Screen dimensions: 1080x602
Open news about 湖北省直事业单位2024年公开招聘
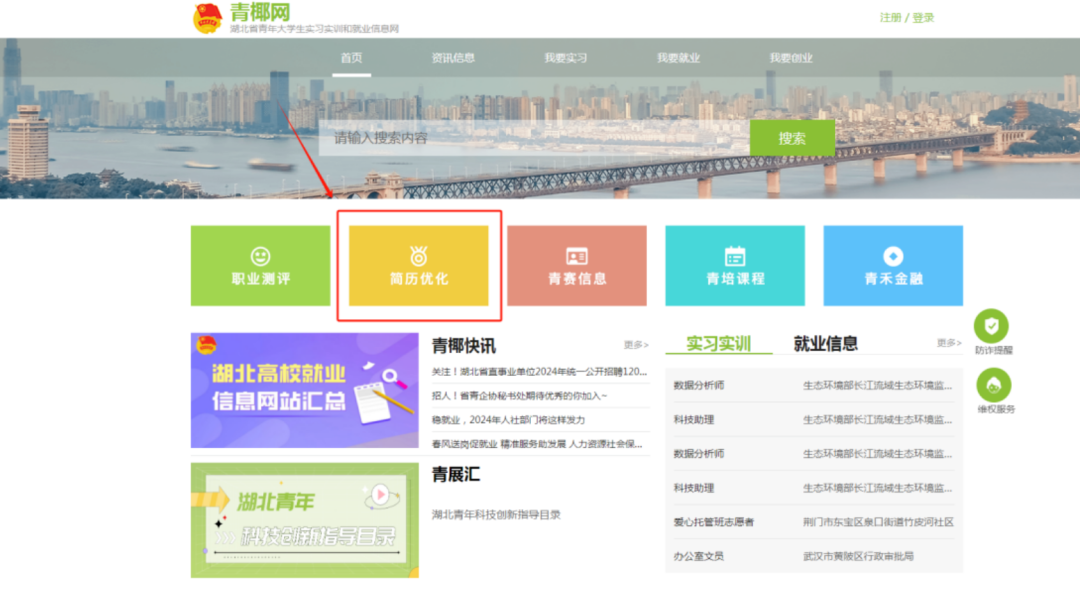point(539,371)
